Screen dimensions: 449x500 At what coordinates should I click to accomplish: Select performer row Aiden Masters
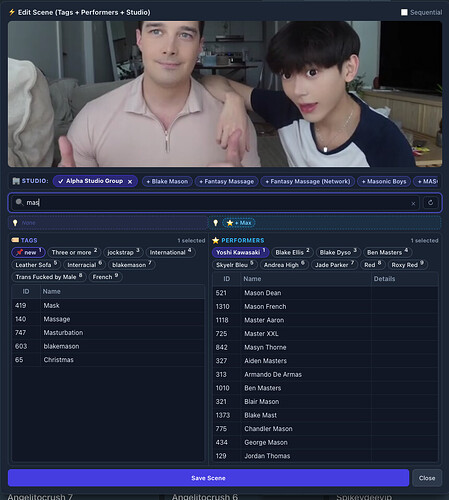click(x=325, y=361)
